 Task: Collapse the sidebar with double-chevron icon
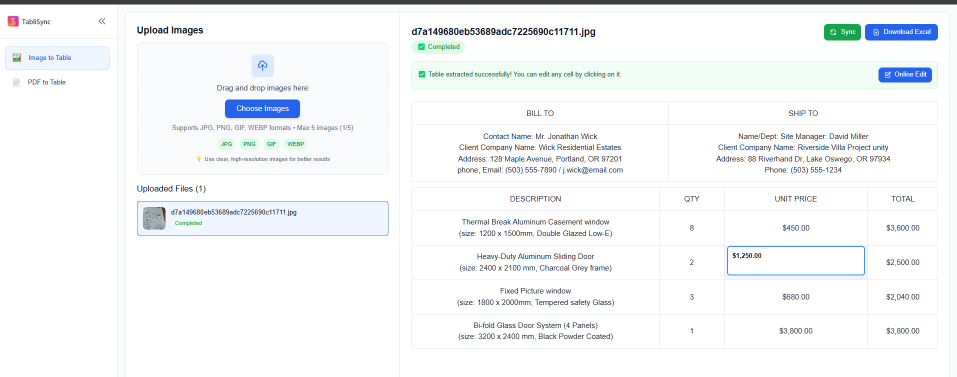tap(102, 21)
